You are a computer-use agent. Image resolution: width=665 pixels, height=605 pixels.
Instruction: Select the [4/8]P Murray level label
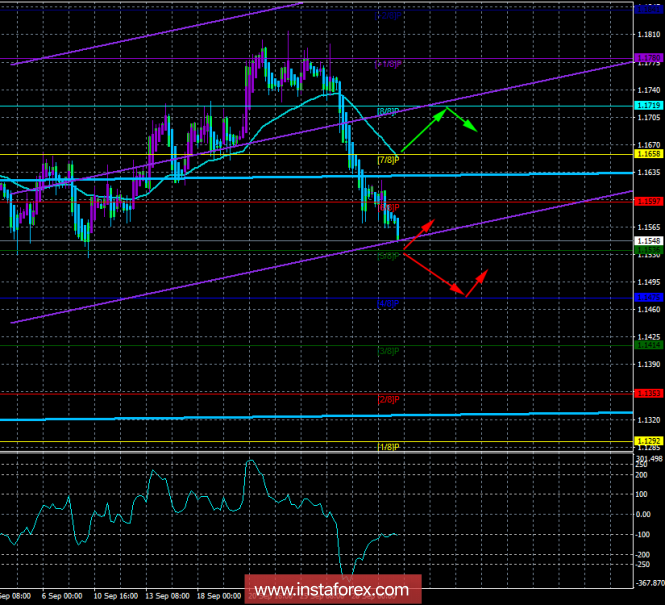(x=388, y=304)
